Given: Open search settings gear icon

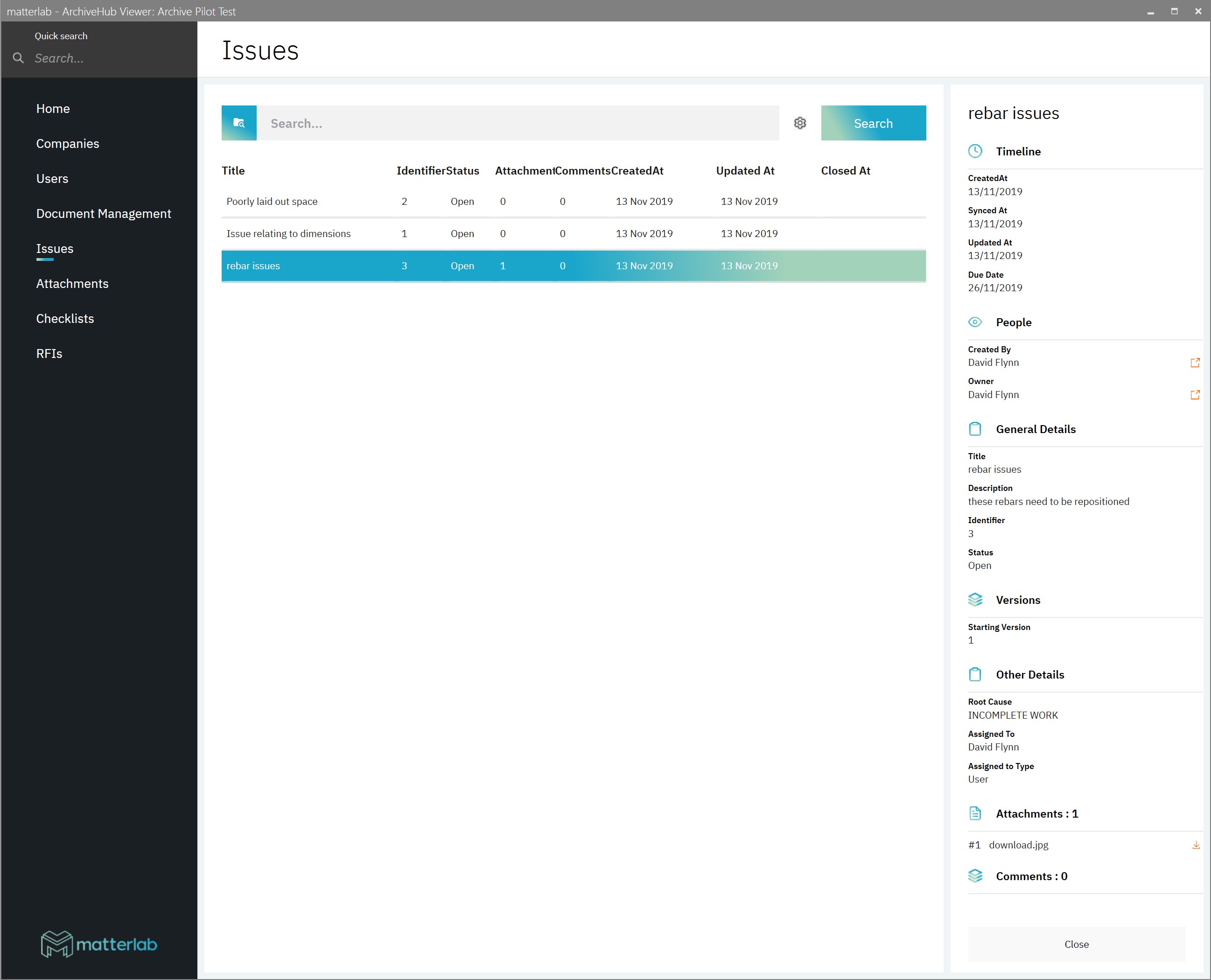Looking at the screenshot, I should click(x=799, y=123).
